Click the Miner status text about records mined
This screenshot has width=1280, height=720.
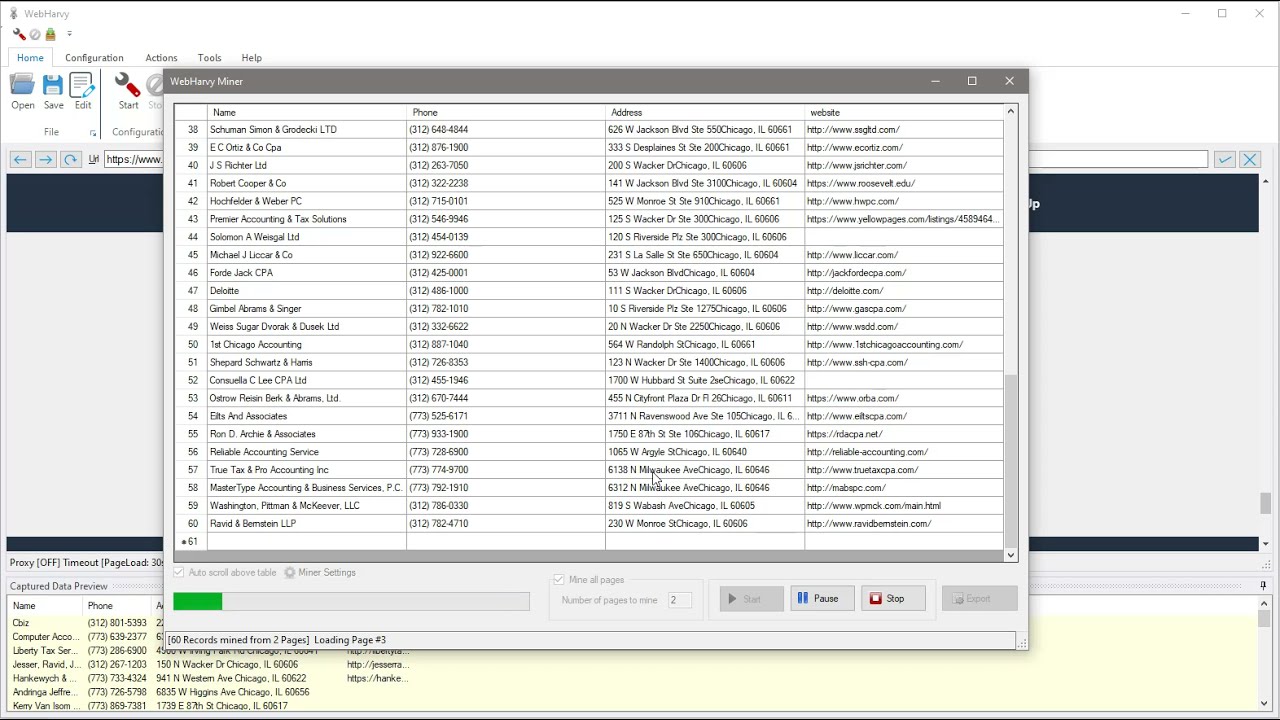277,640
